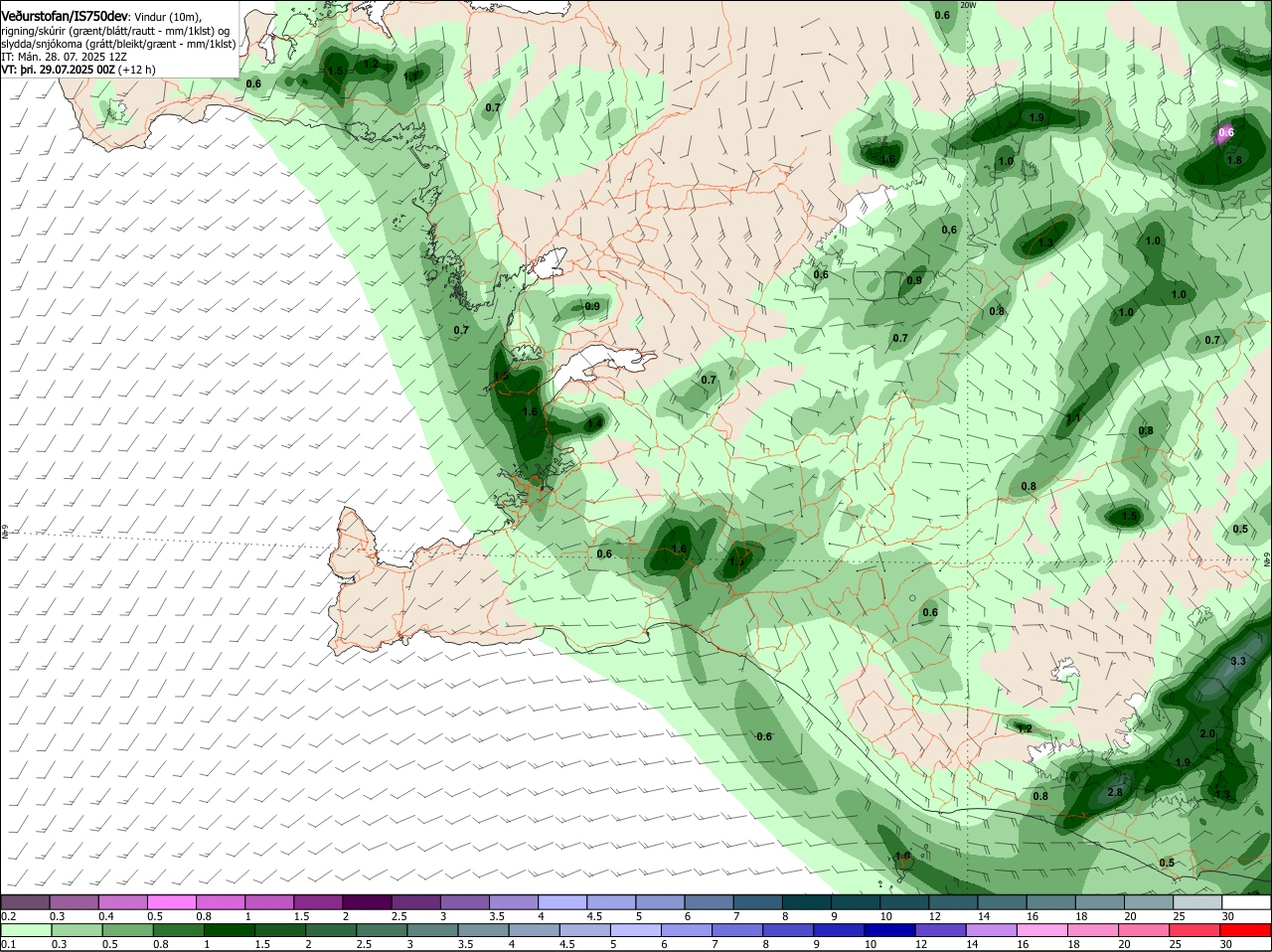
Task: Select upper legend dark teal swatch from 8 to 9
Action: coord(807,901)
